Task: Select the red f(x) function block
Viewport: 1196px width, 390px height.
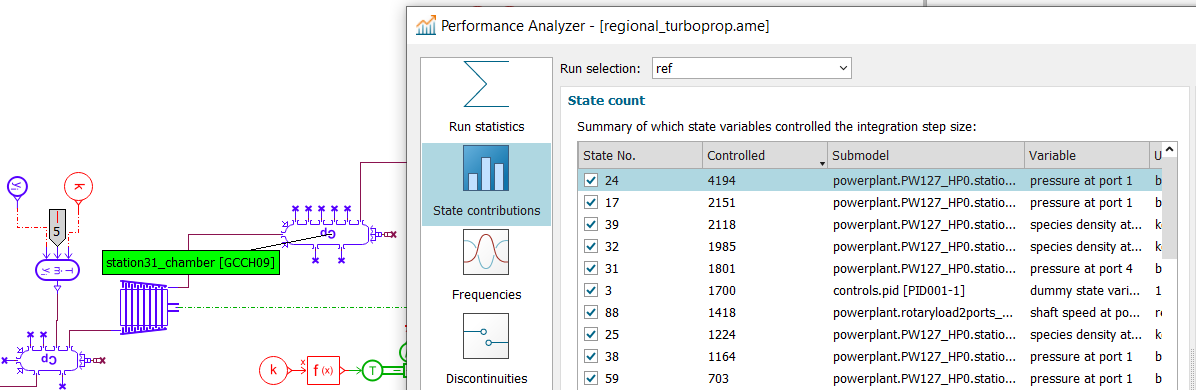Action: pyautogui.click(x=323, y=370)
